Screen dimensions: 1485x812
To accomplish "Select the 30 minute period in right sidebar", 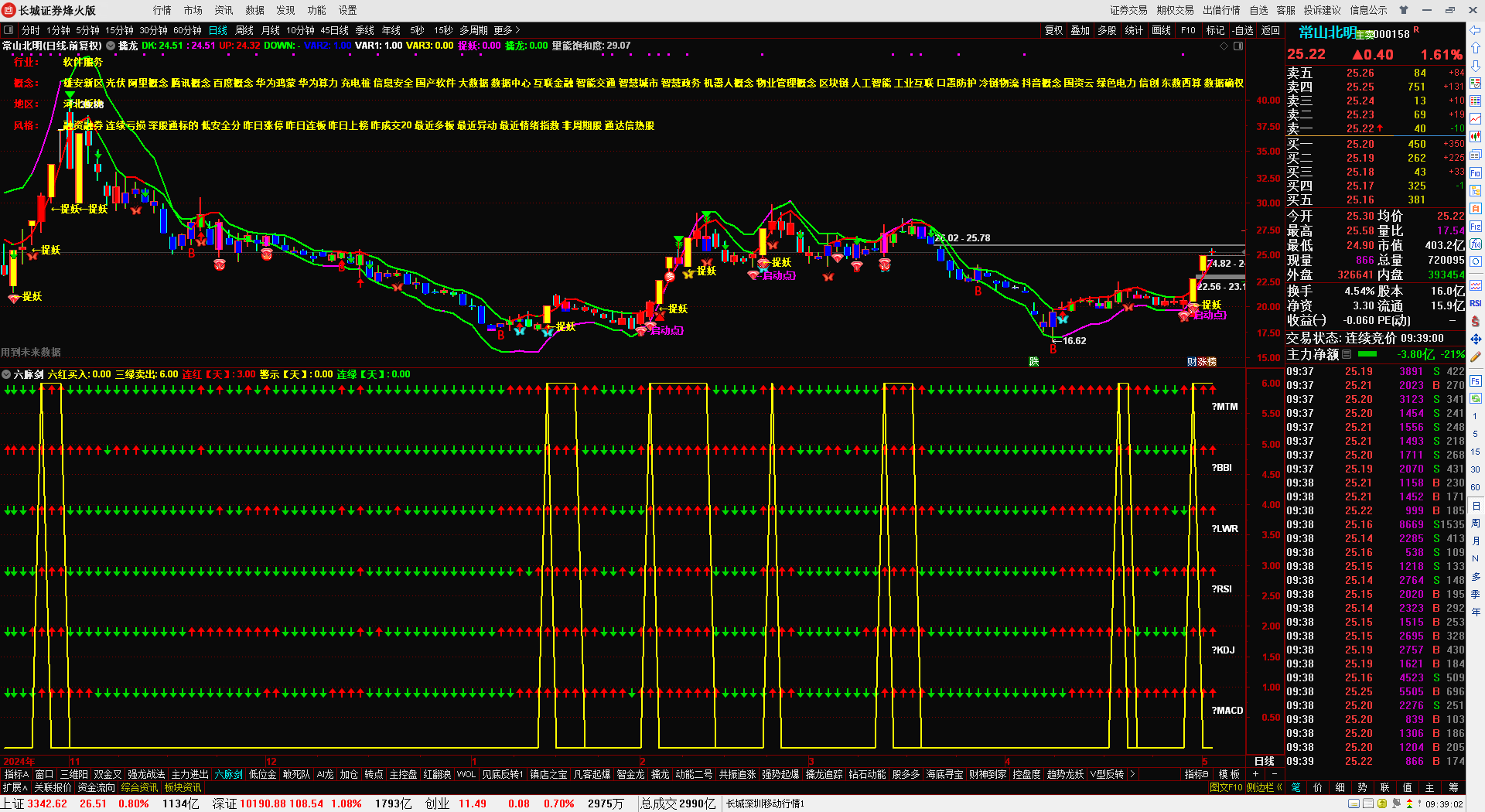I will 1476,469.
